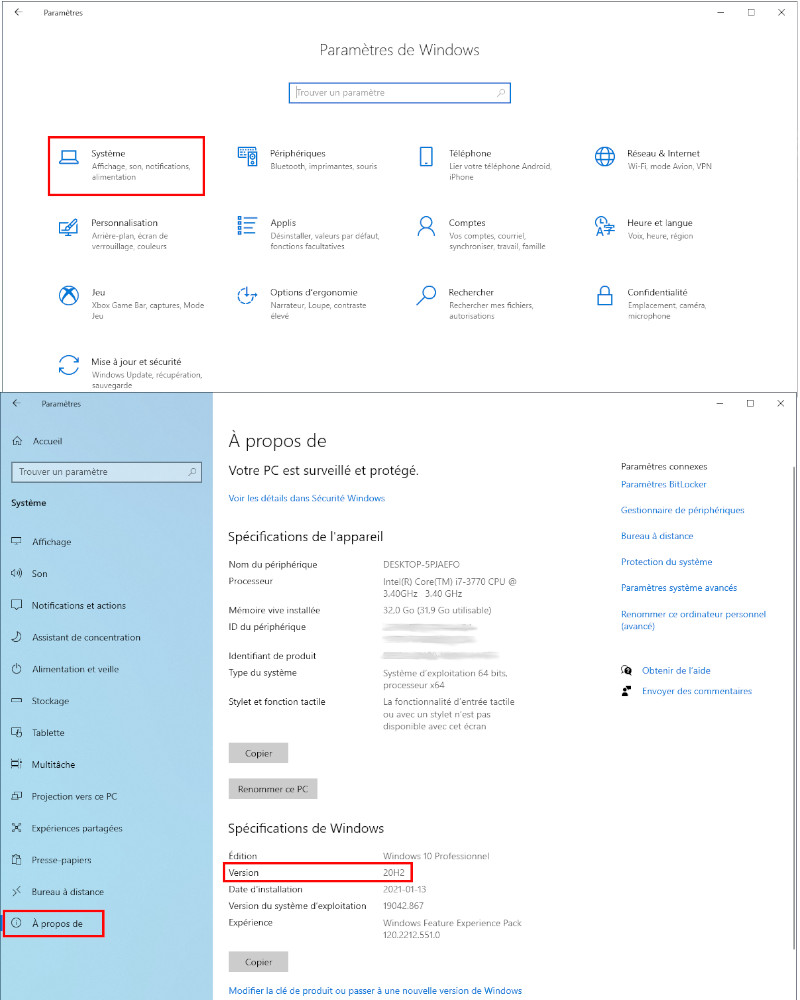Open Paramètres système avancés link

pos(679,588)
